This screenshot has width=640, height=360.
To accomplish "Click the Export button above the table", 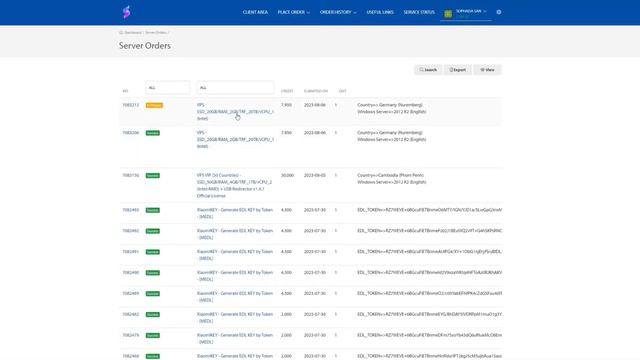I will coord(458,70).
